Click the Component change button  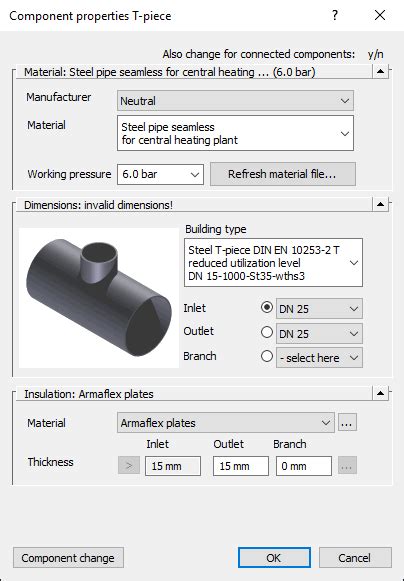click(x=68, y=558)
